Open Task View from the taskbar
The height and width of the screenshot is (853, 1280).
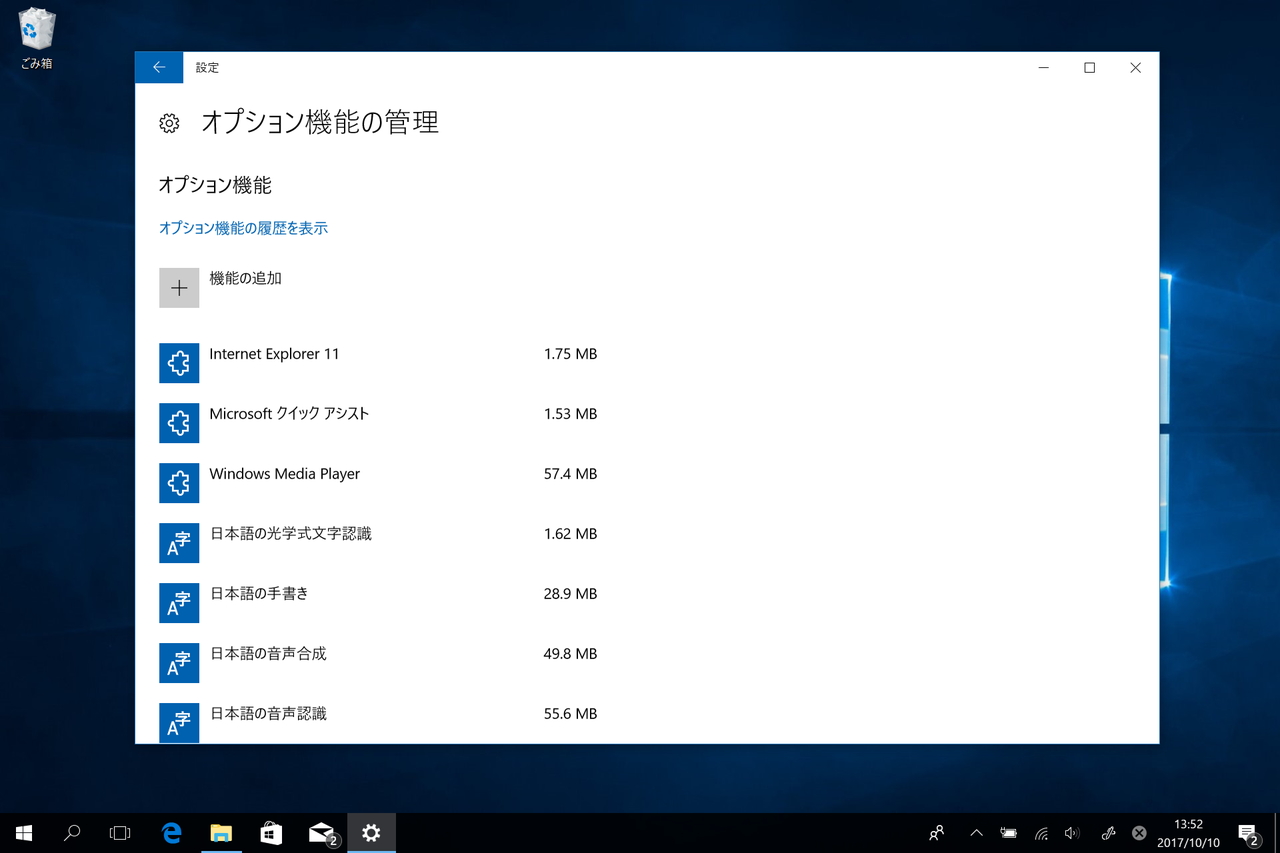[x=120, y=833]
